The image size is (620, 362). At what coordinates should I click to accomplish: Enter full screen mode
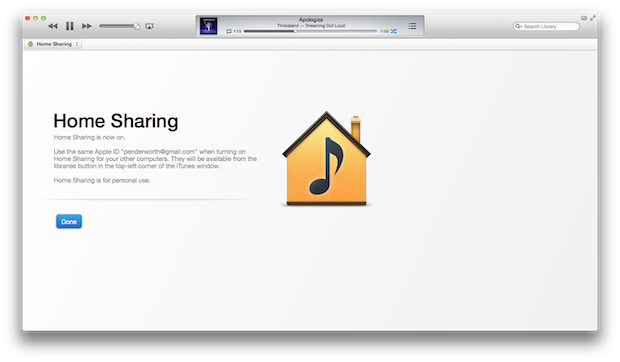[593, 18]
